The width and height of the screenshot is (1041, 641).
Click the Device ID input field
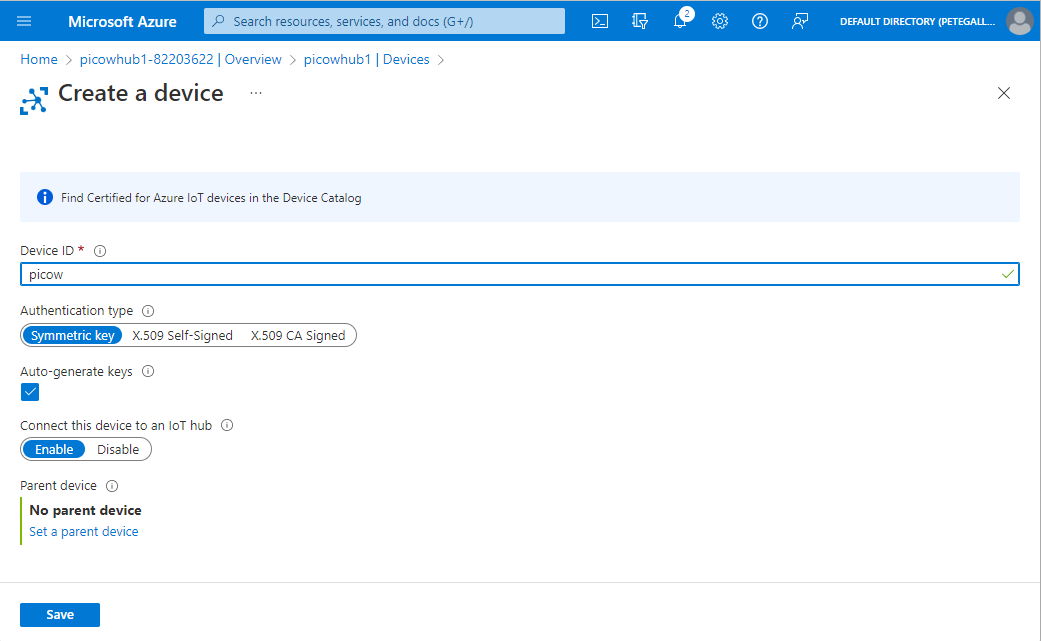coord(520,275)
